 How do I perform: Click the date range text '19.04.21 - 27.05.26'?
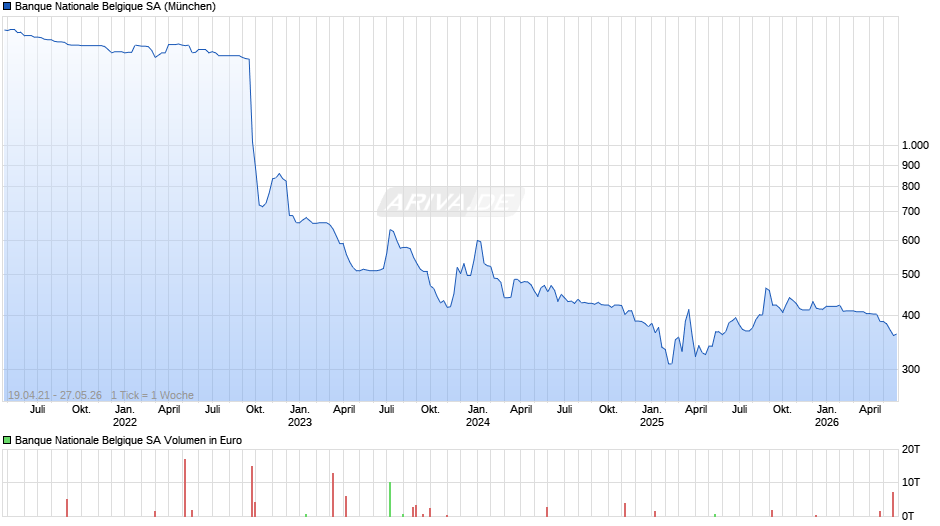(x=55, y=395)
